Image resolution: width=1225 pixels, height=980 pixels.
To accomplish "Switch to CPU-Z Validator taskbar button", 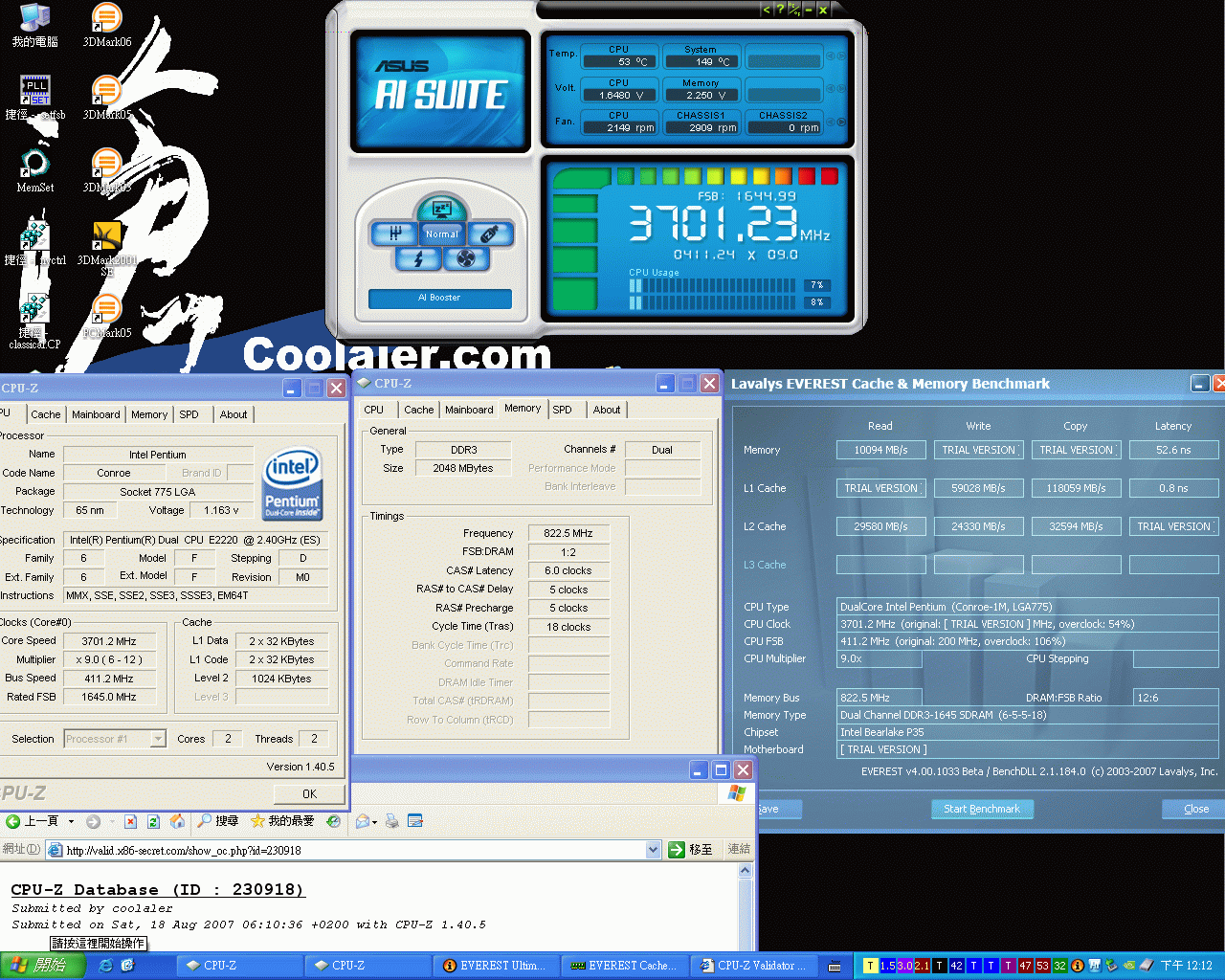I will (753, 966).
